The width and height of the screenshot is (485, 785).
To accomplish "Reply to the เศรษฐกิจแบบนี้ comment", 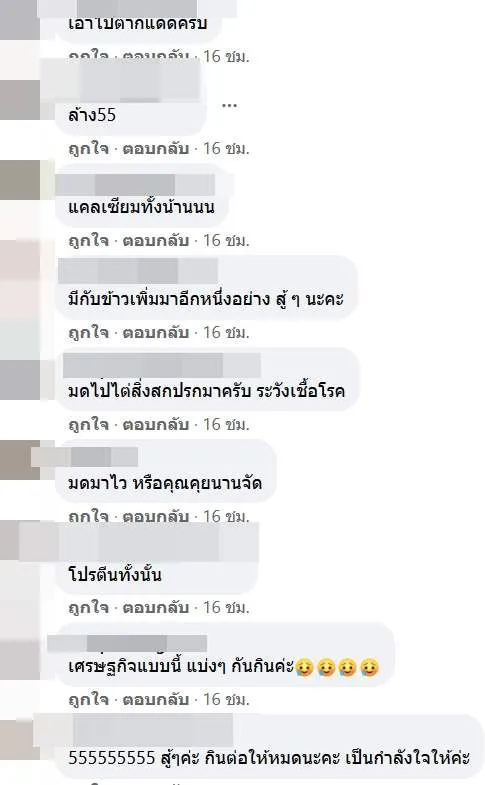I will click(156, 699).
